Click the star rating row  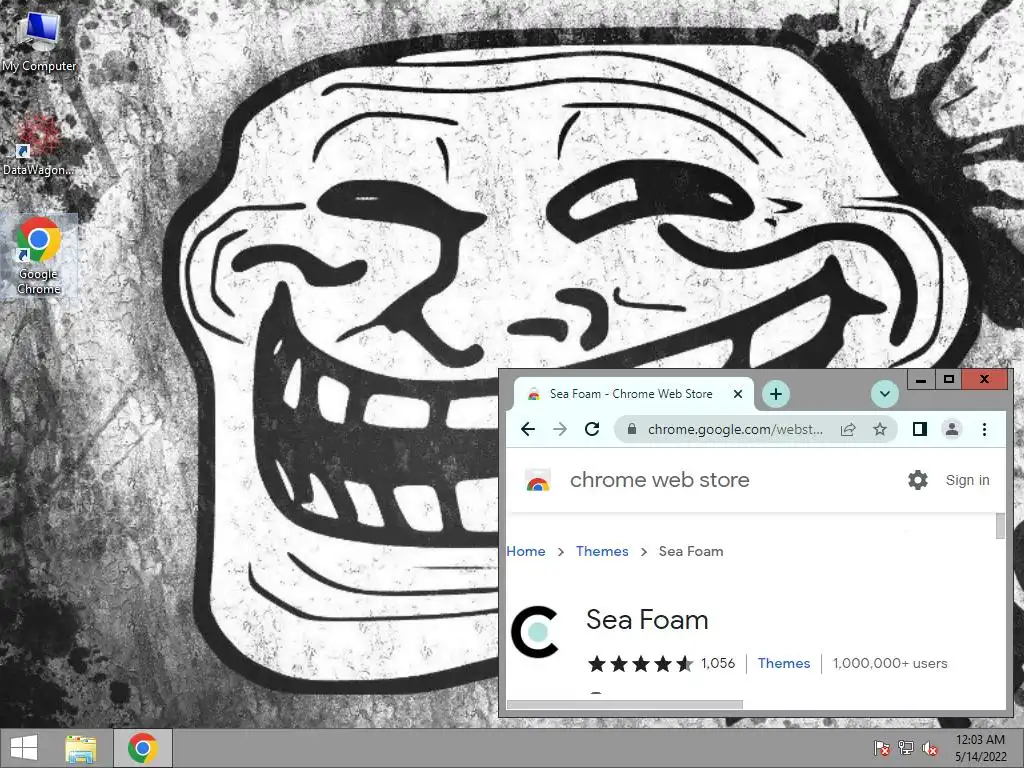[x=641, y=664]
